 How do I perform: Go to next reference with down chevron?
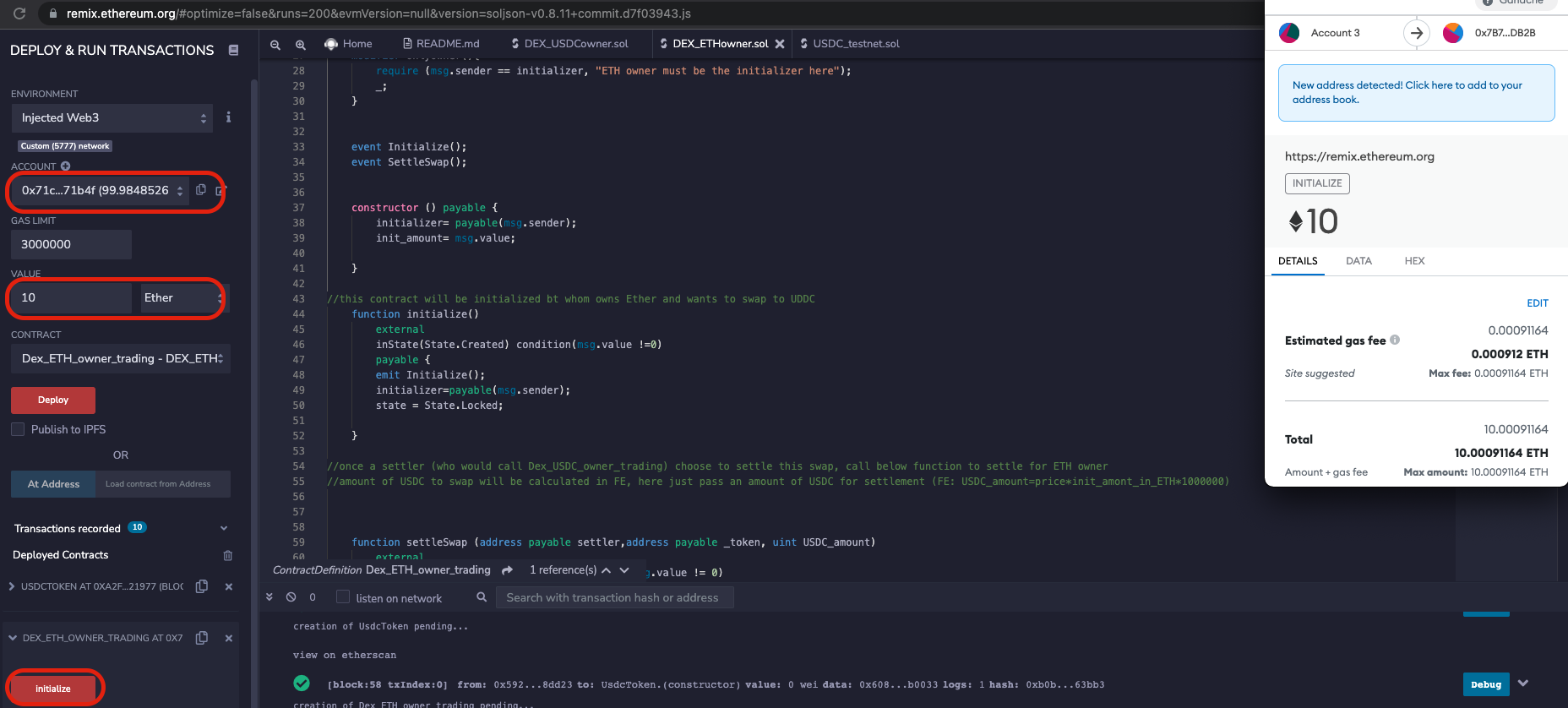624,570
